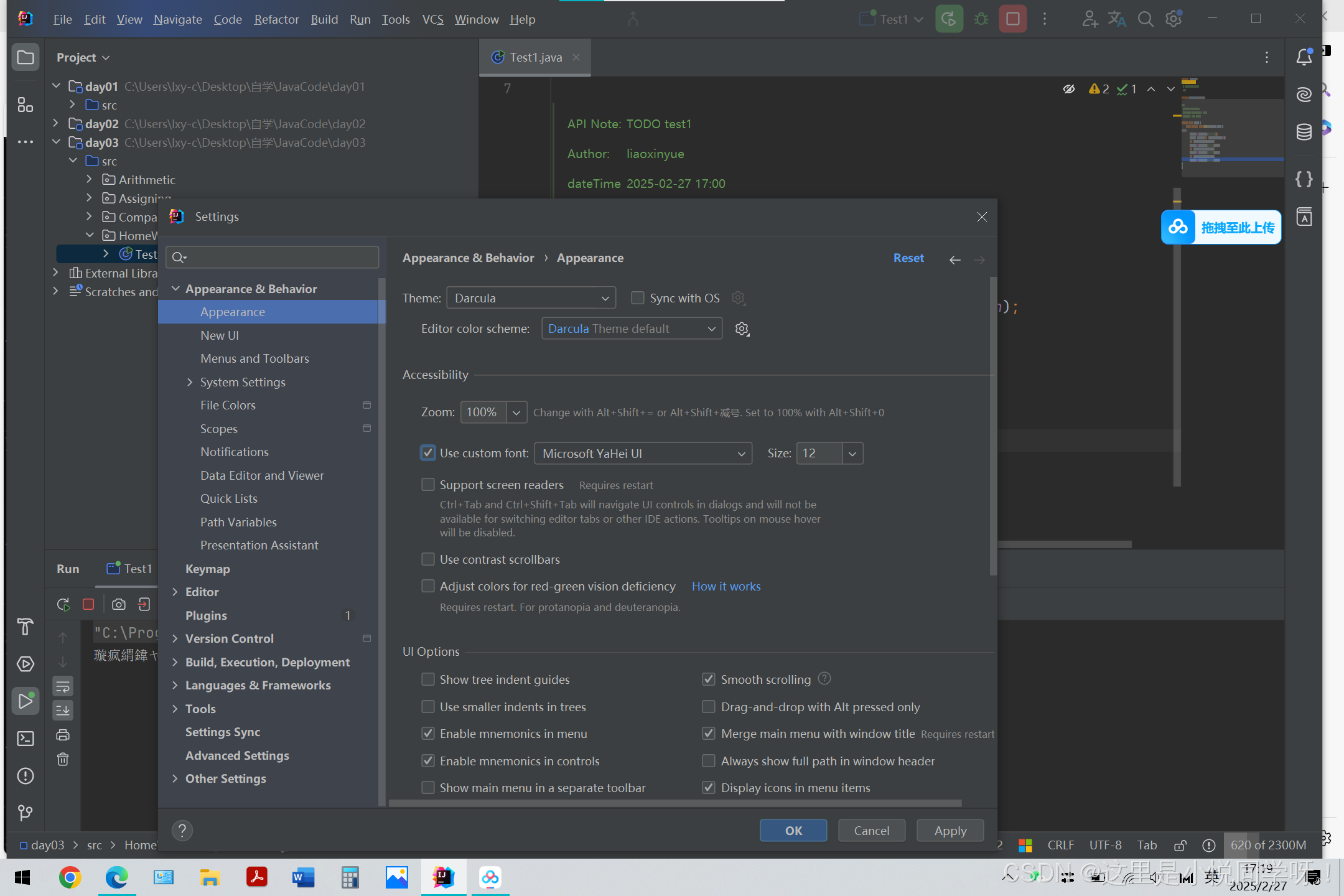The width and height of the screenshot is (1344, 896).
Task: Select Keymap in the settings list
Action: coord(208,569)
